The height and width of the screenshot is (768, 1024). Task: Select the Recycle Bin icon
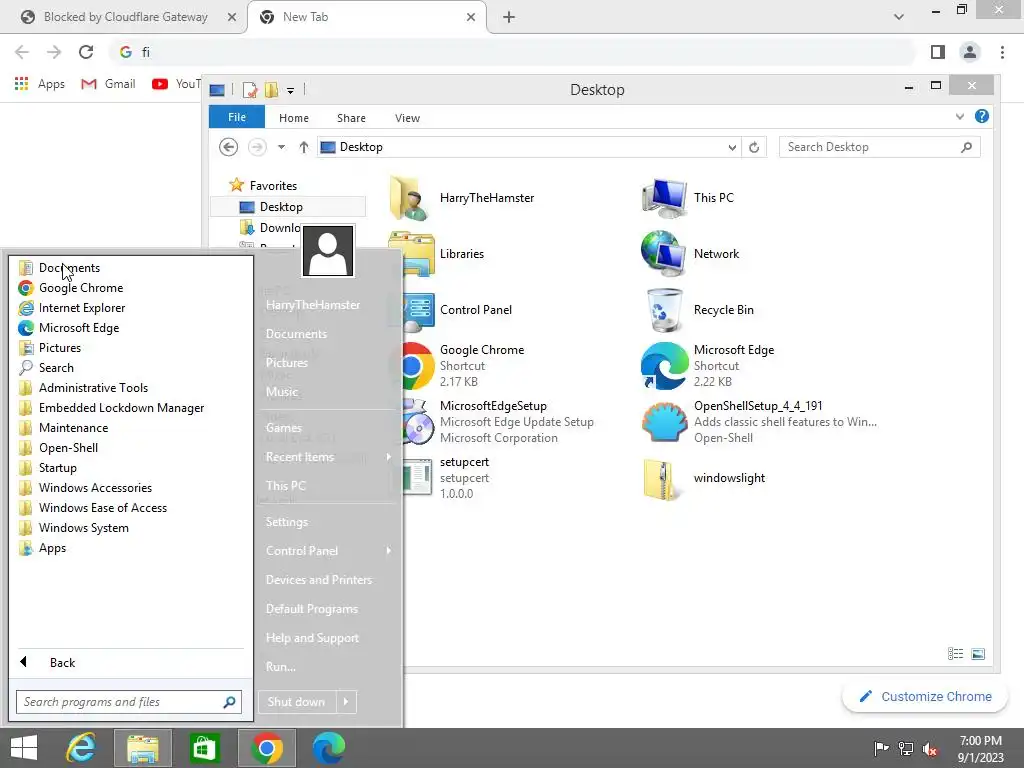[x=698, y=310]
